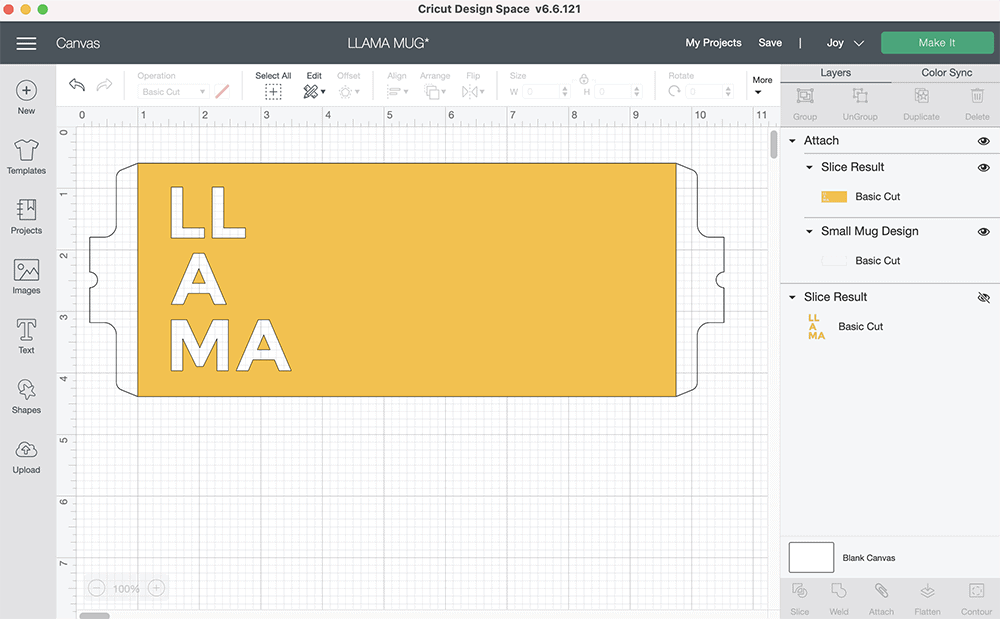1000x619 pixels.
Task: Open Projects from the left sidebar
Action: pyautogui.click(x=26, y=217)
